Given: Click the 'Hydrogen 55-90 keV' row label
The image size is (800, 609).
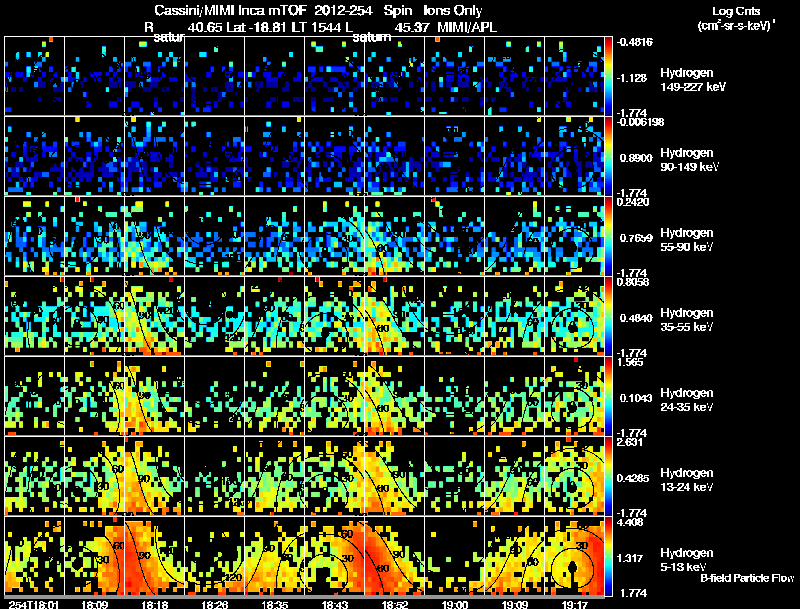Looking at the screenshot, I should pos(687,240).
